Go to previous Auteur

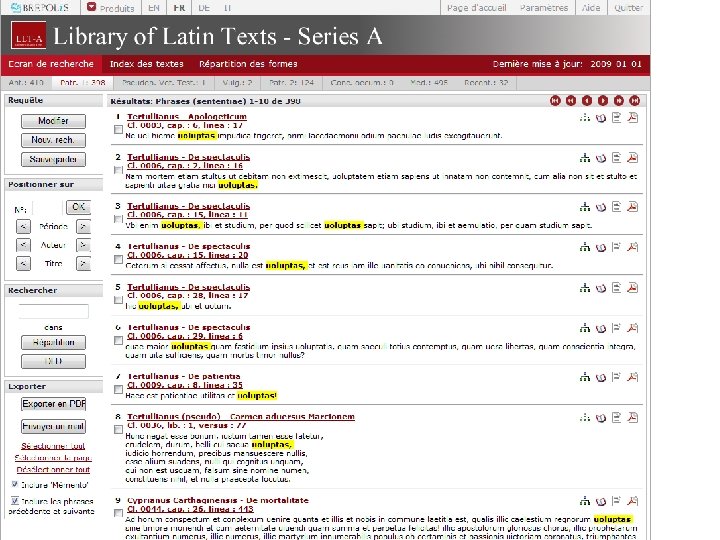click(x=23, y=245)
